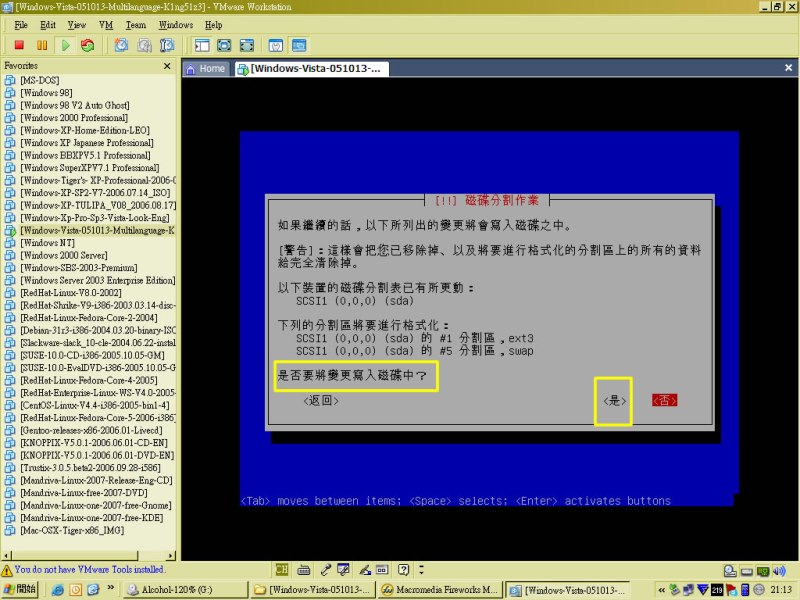Select [SUSE-10.0-CD-i386-2005.10.05-GM] favorite

92,355
